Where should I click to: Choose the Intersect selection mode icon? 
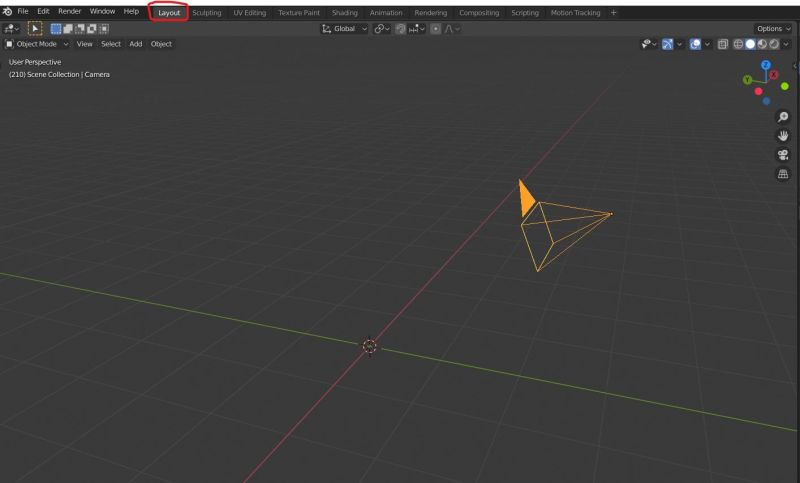[104, 29]
